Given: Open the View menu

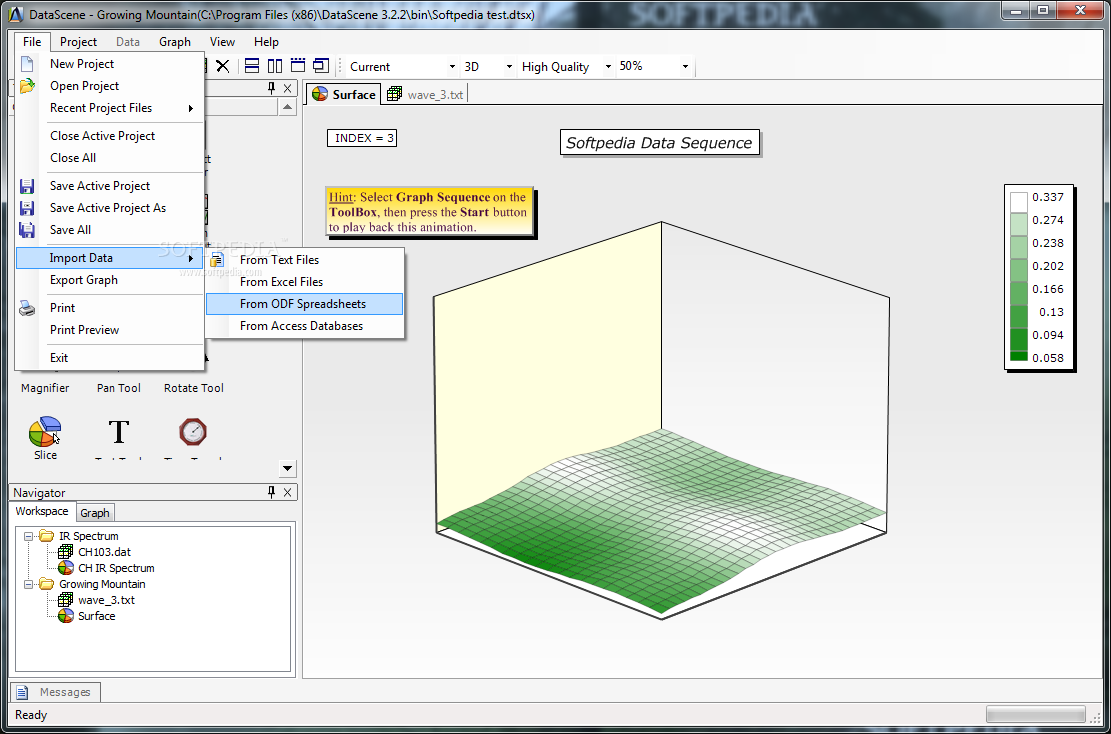Looking at the screenshot, I should (x=222, y=42).
